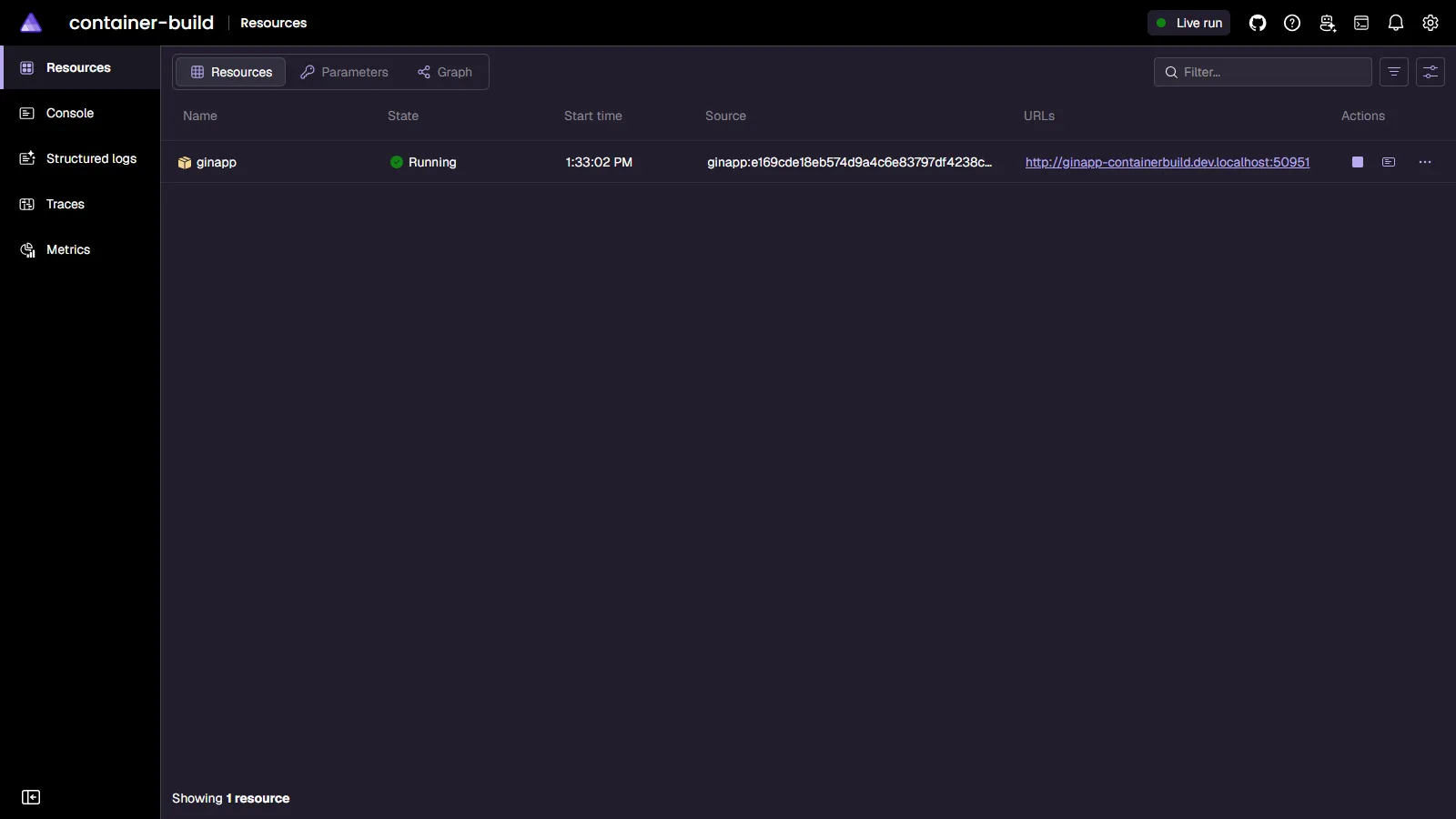Click the Source column header
This screenshot has width=1456, height=819.
pyautogui.click(x=725, y=116)
